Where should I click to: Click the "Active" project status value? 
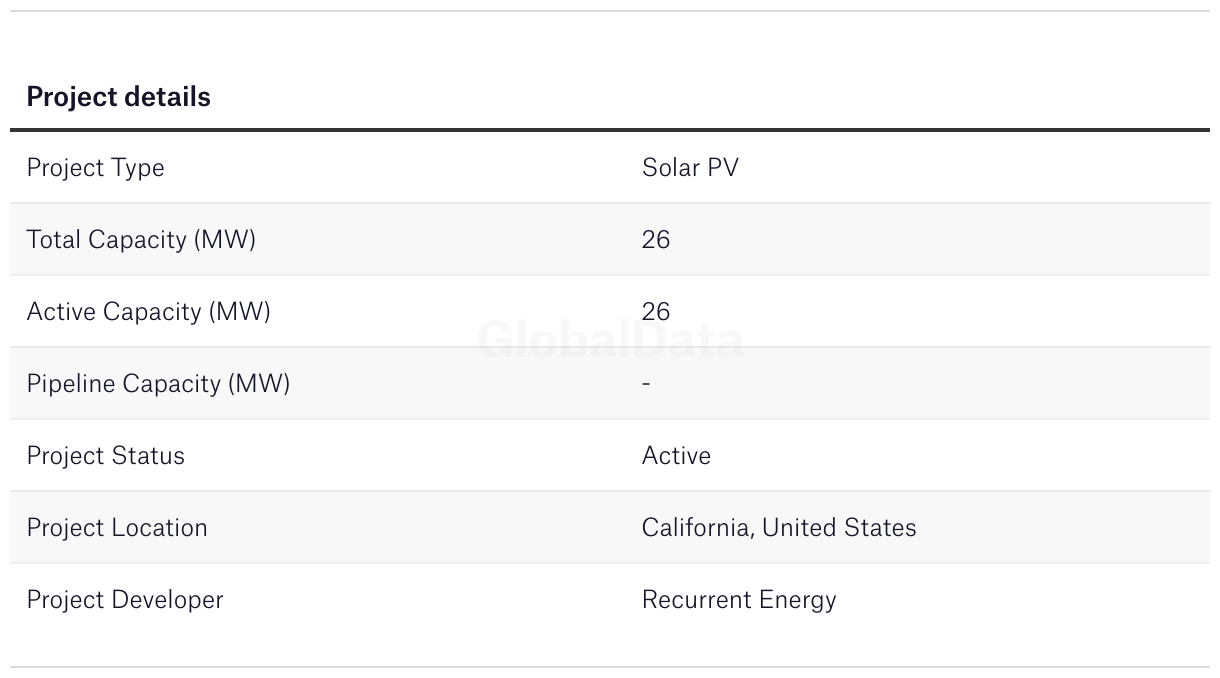click(x=676, y=456)
